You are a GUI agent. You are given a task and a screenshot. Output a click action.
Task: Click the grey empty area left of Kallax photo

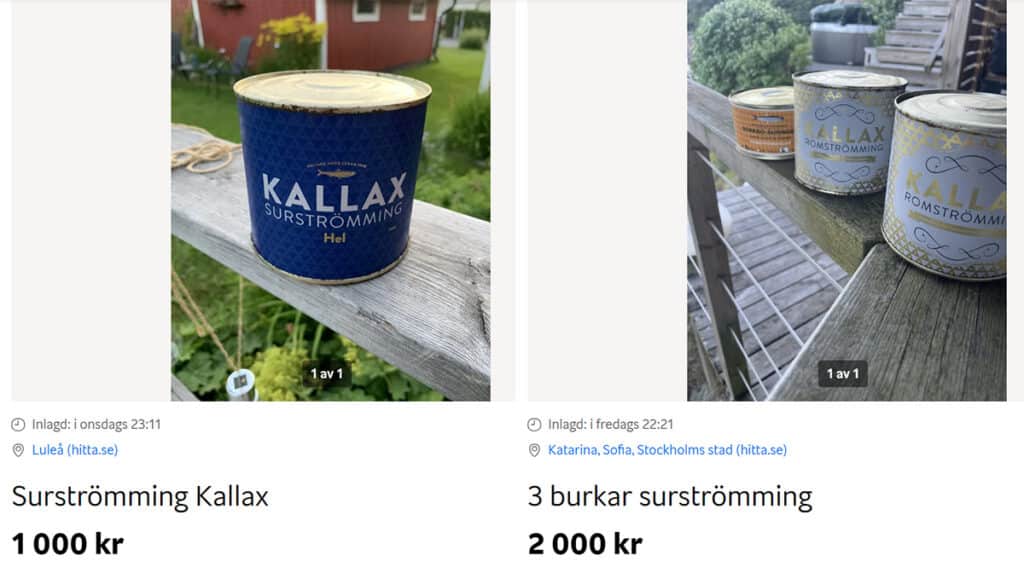click(x=91, y=200)
